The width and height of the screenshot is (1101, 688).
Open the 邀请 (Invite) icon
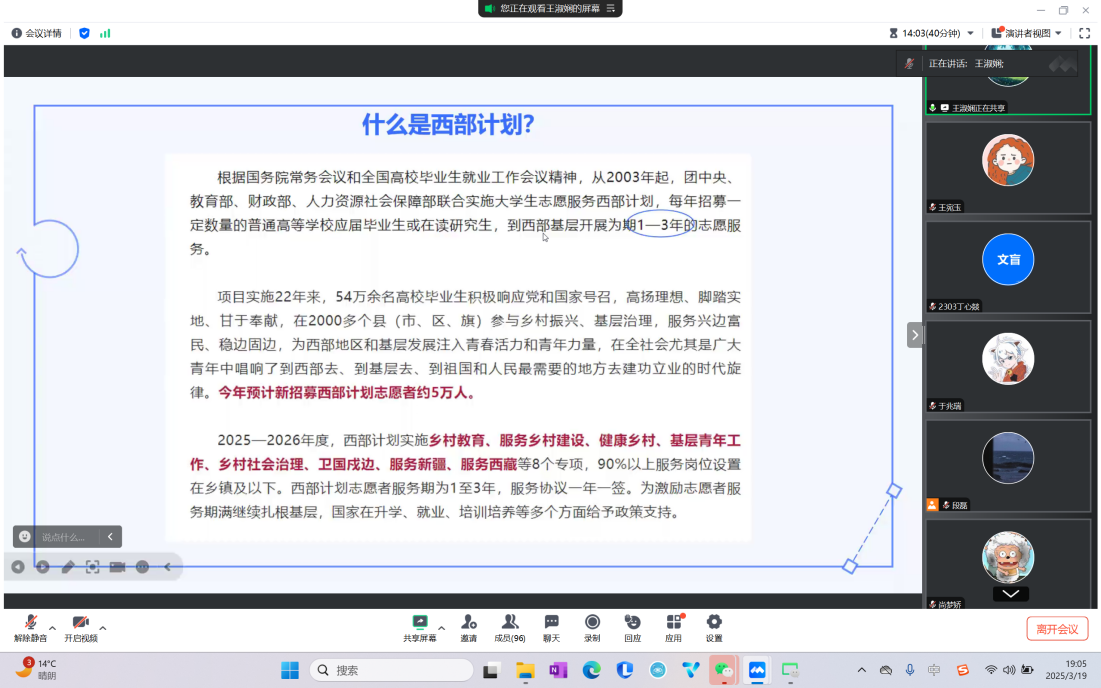pos(469,623)
